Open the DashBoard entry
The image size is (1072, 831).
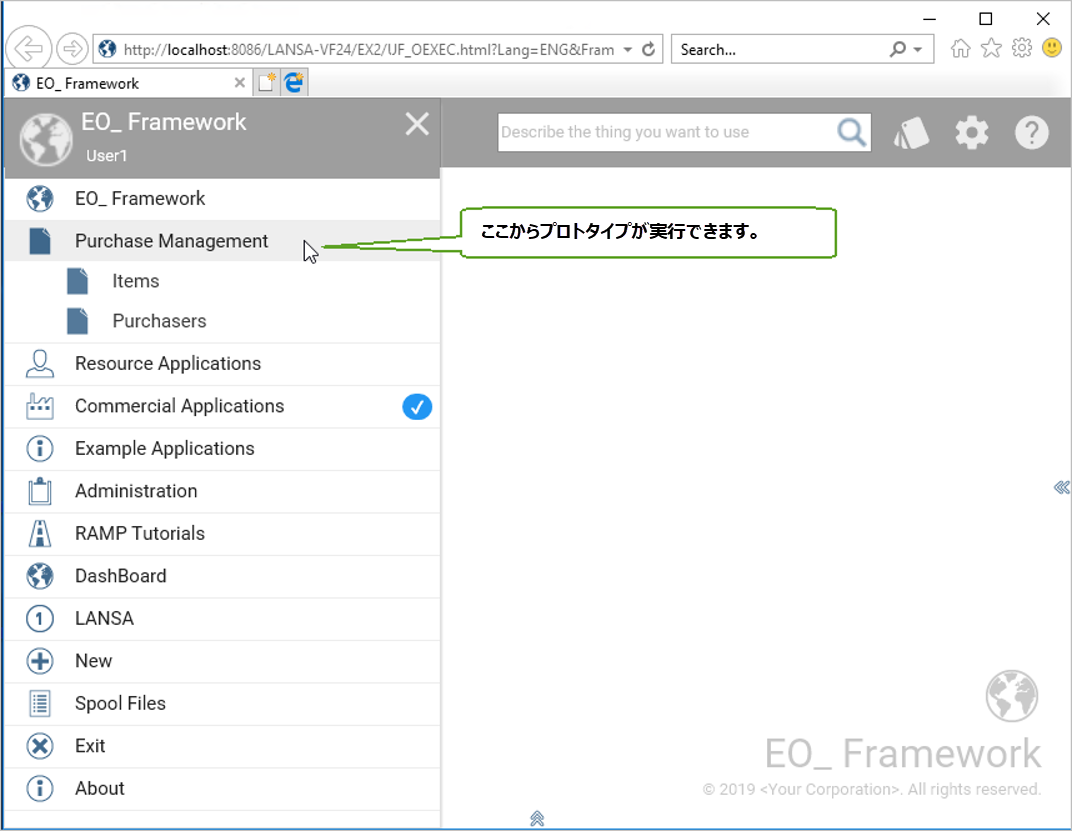222,576
